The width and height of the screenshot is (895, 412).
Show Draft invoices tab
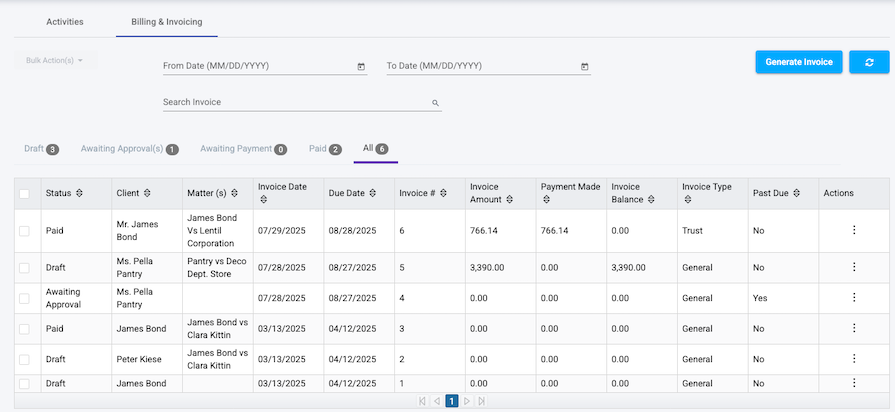click(x=41, y=149)
